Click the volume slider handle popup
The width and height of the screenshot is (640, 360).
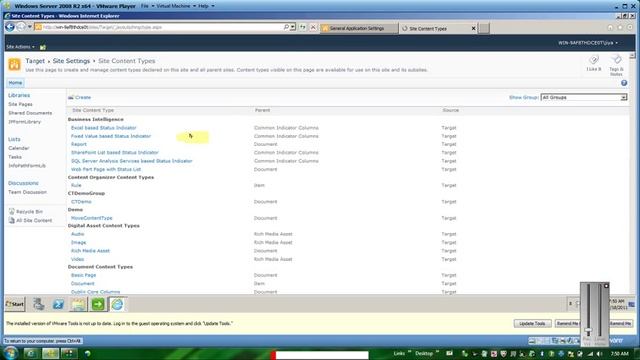coord(588,331)
